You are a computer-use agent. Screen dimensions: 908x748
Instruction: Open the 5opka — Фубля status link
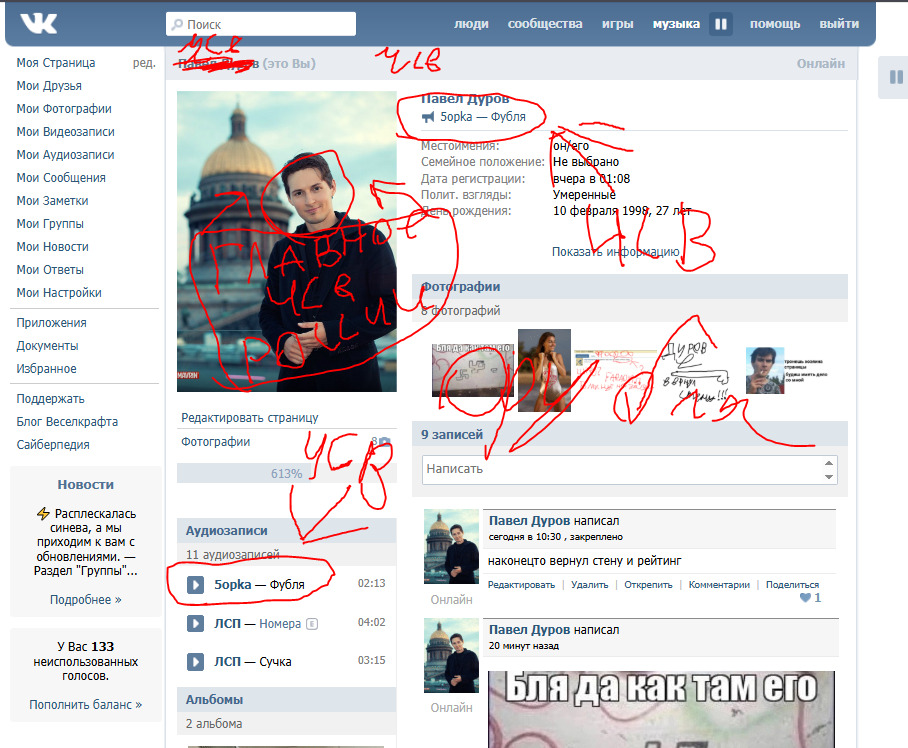tap(483, 117)
